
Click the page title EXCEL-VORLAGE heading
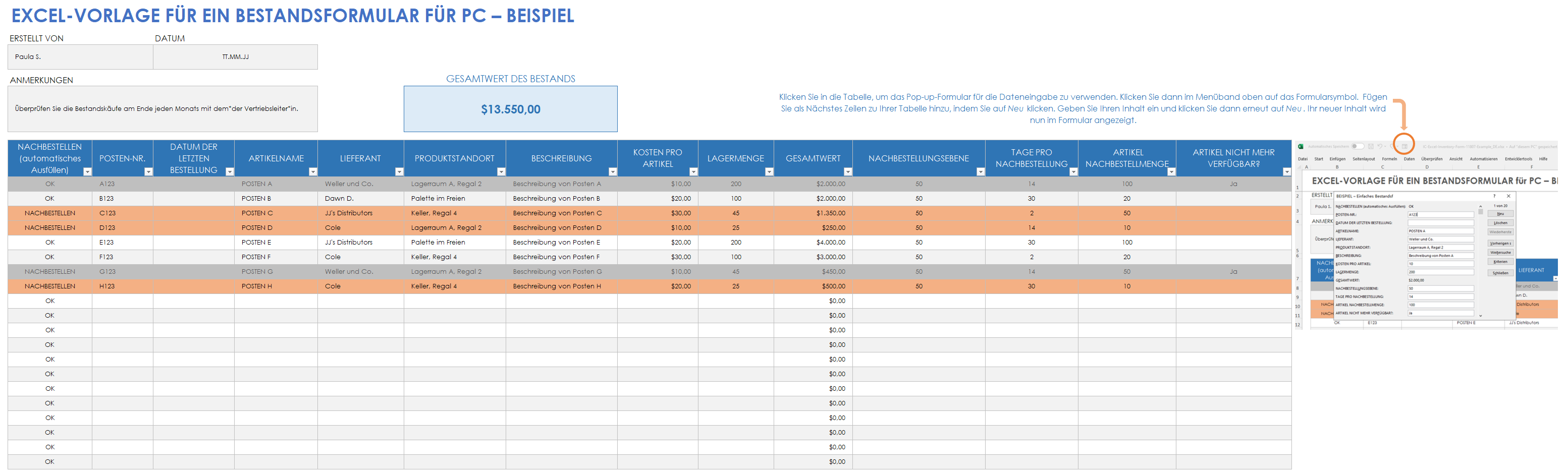coord(292,15)
